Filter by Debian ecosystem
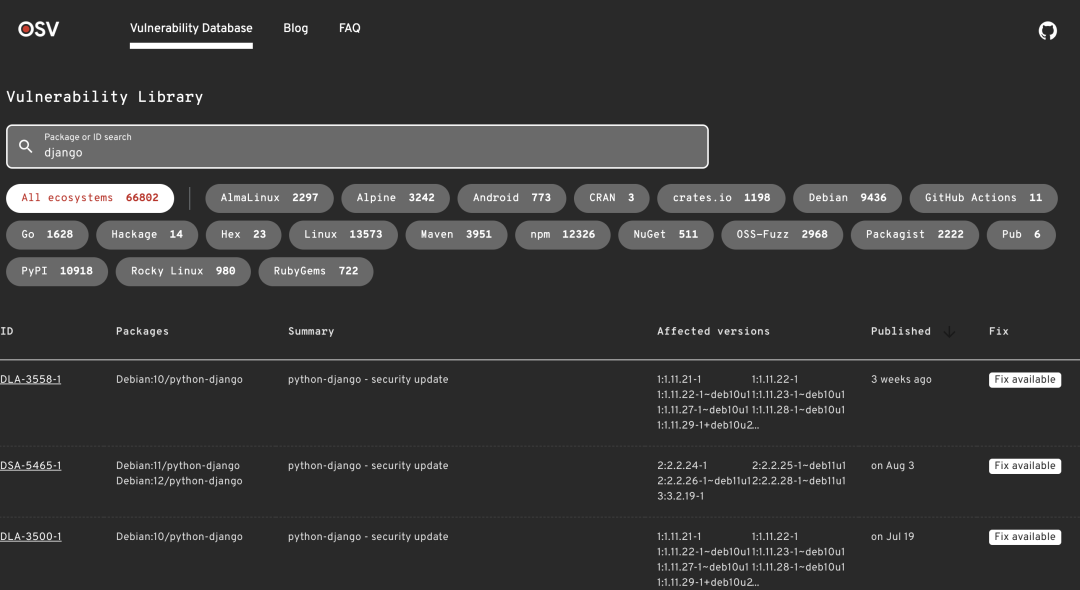The image size is (1080, 590). coord(847,198)
